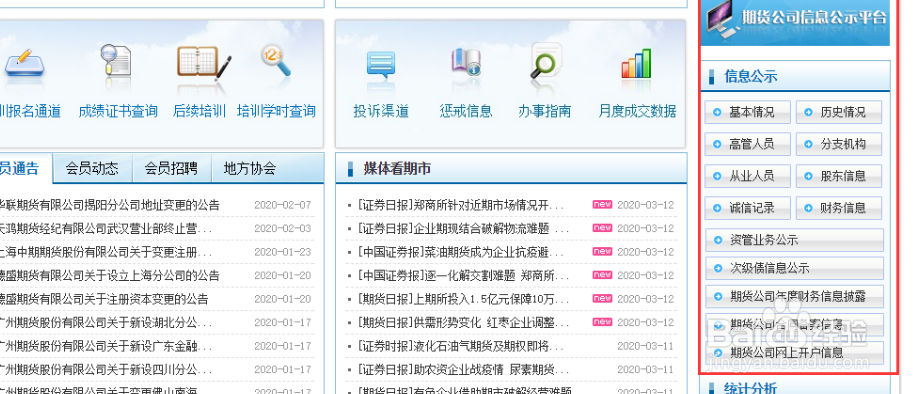
Task: Open article 郑商所针对近期市场情况开
Action: coord(460,205)
